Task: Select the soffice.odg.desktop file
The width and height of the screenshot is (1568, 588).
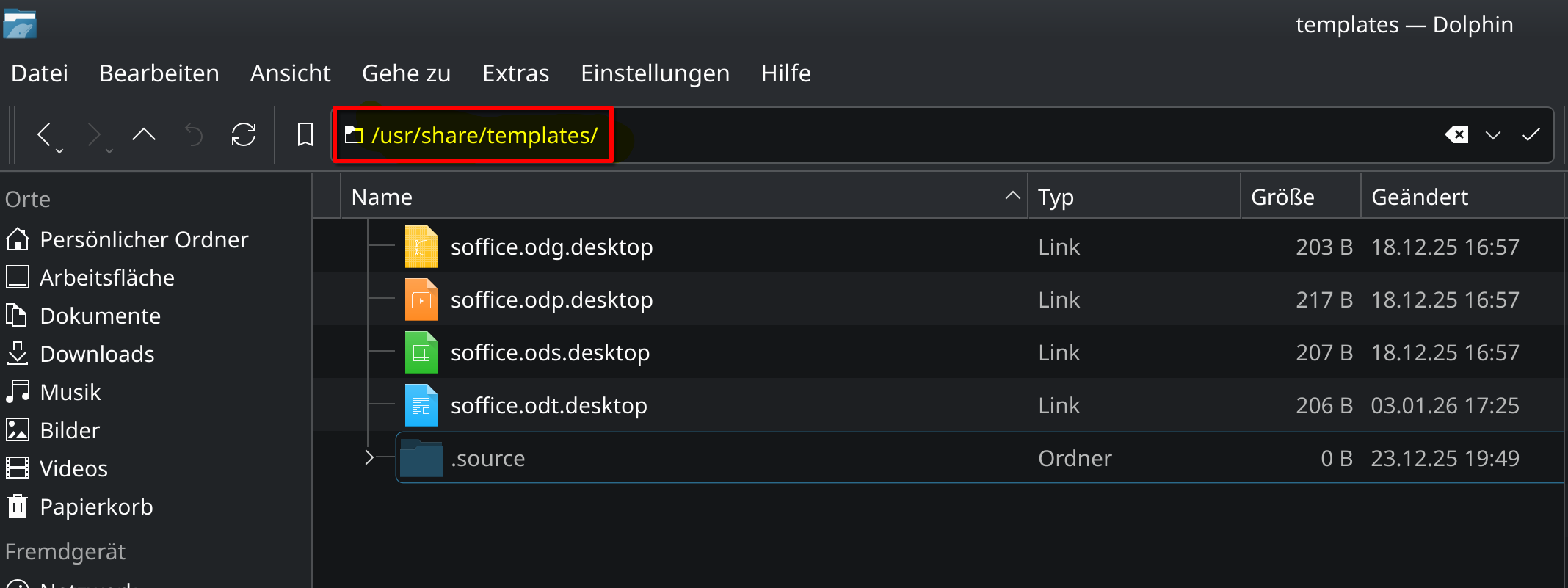Action: click(x=551, y=247)
